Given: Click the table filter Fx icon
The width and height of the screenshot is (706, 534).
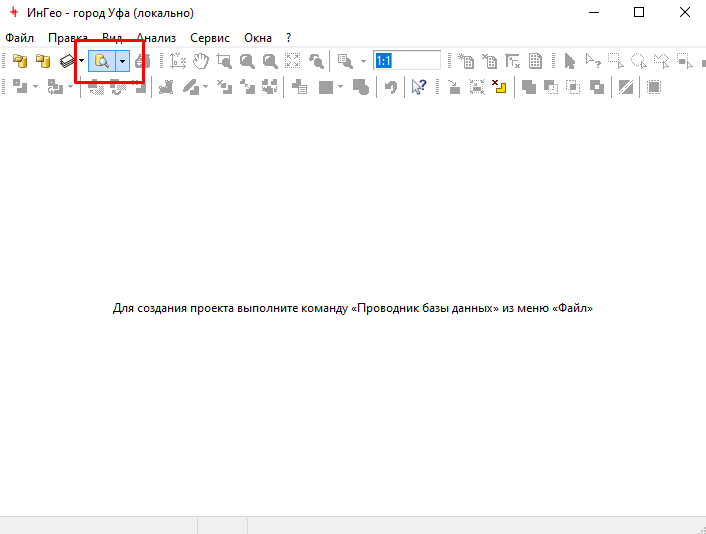Looking at the screenshot, I should coord(512,61).
